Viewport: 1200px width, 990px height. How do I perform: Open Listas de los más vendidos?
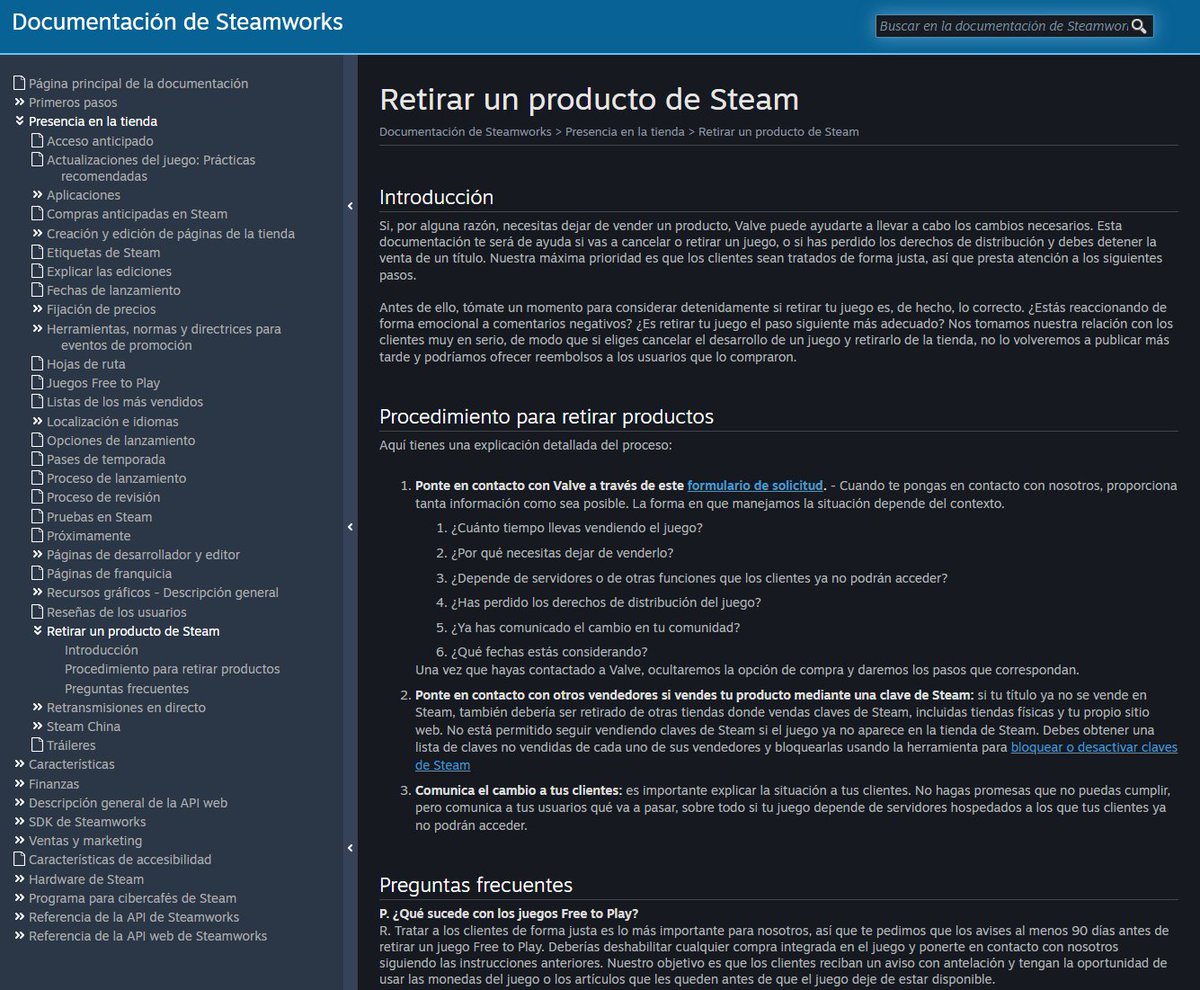(x=125, y=402)
